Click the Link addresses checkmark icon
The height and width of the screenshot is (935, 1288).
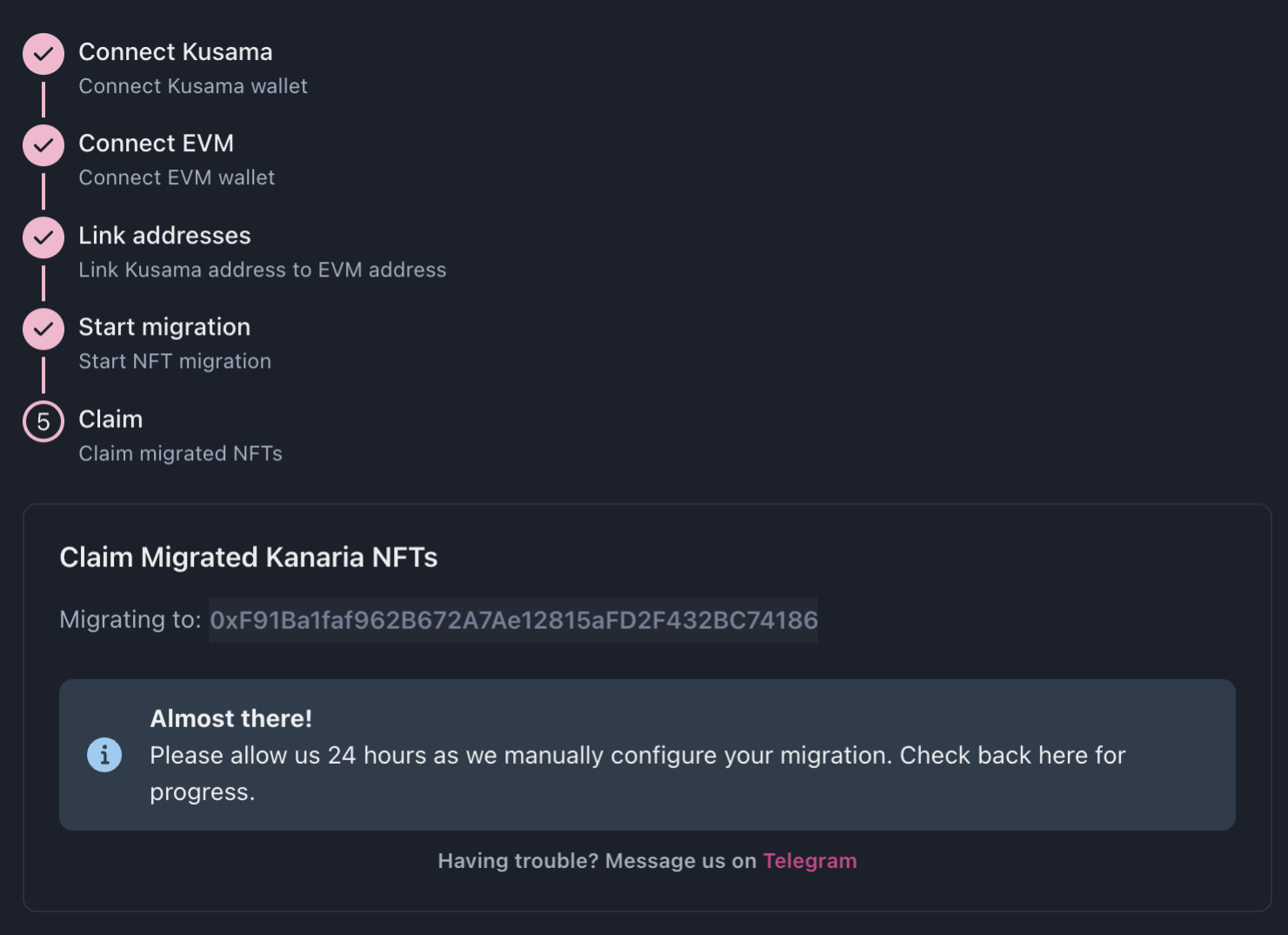[43, 237]
